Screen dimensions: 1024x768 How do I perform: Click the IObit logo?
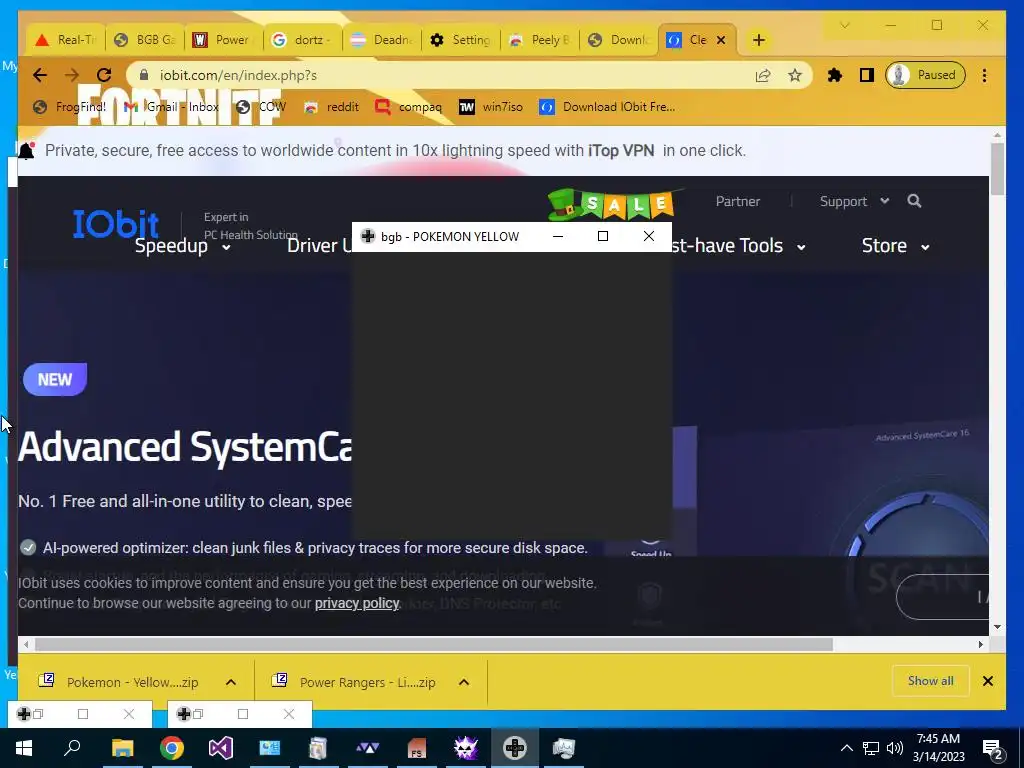point(116,223)
